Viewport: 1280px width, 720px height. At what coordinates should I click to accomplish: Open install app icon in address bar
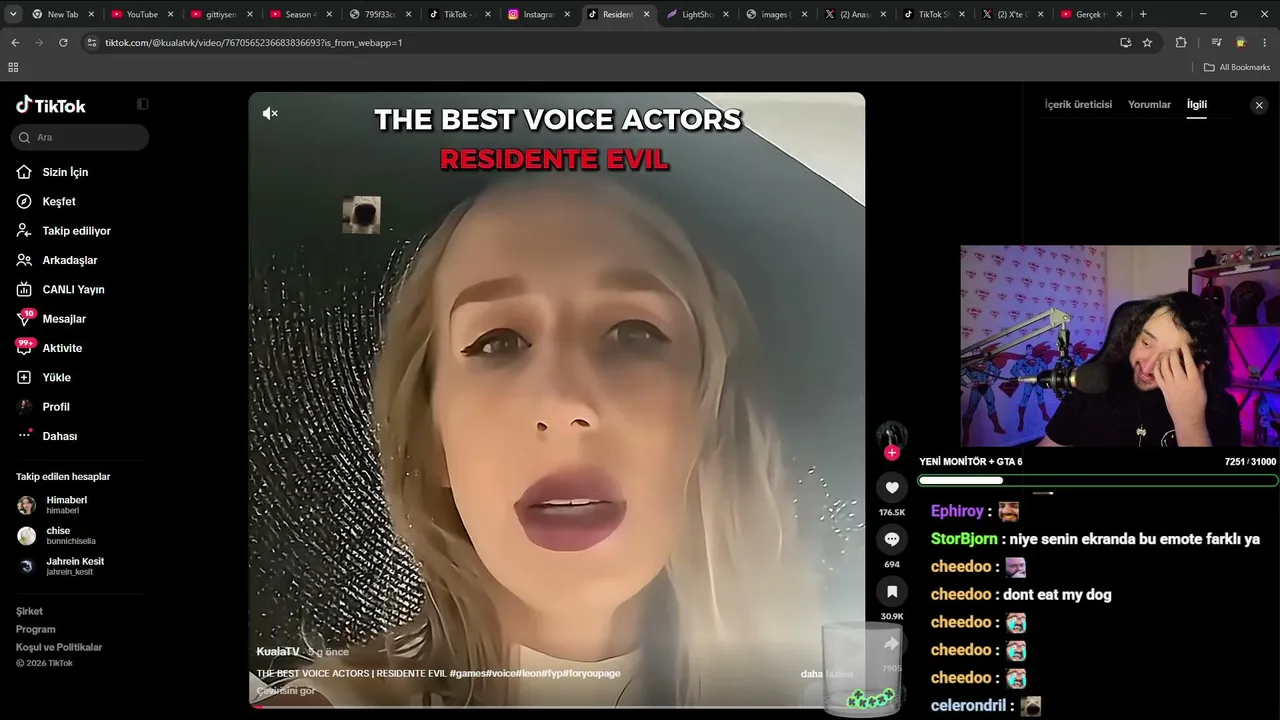tap(1125, 42)
